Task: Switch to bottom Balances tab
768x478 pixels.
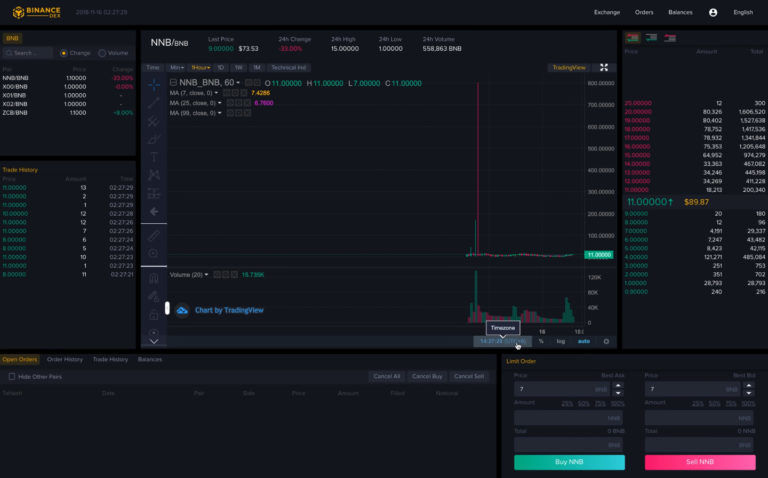Action: click(x=150, y=359)
